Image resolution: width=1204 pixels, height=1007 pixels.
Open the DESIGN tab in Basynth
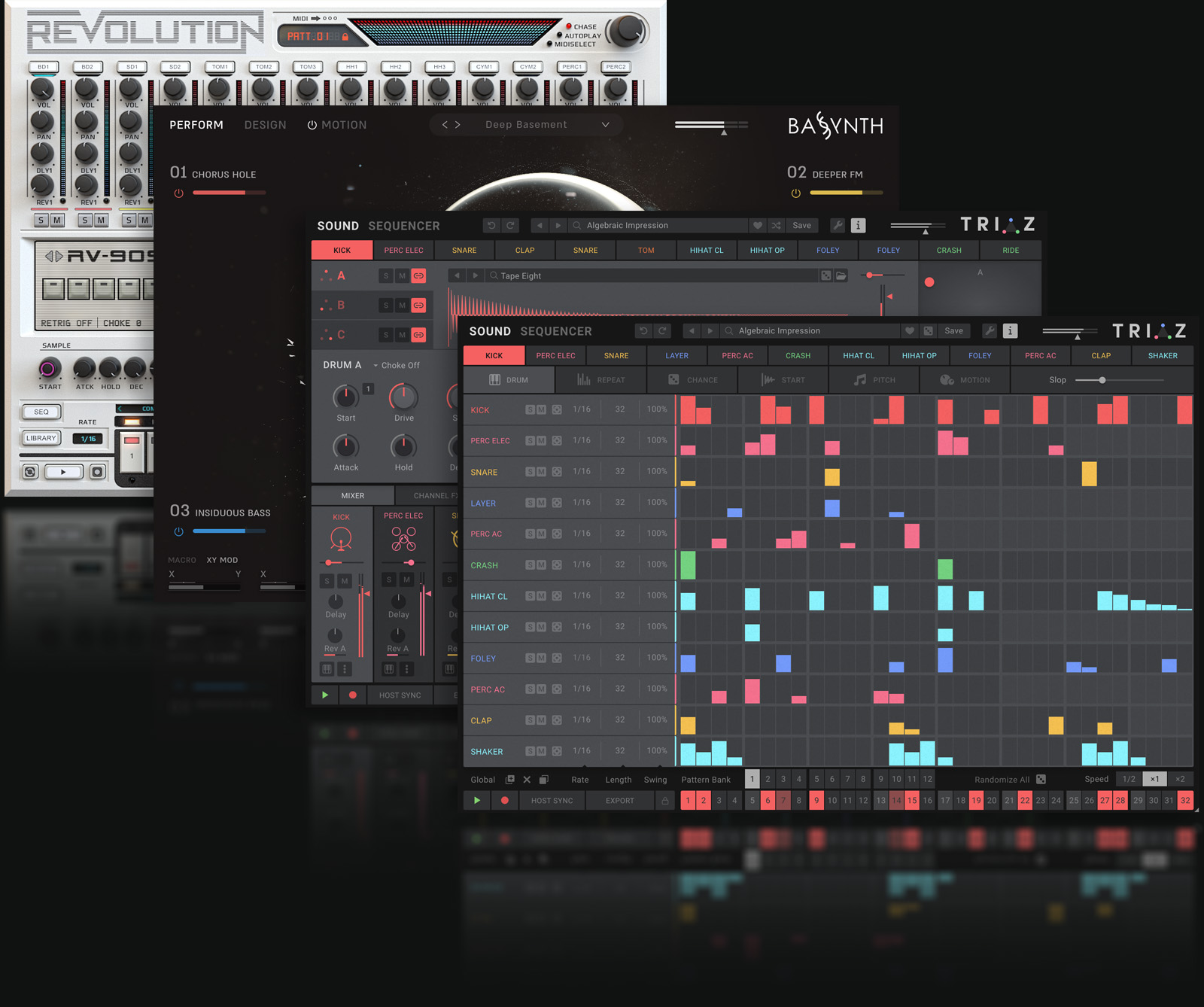(x=265, y=125)
